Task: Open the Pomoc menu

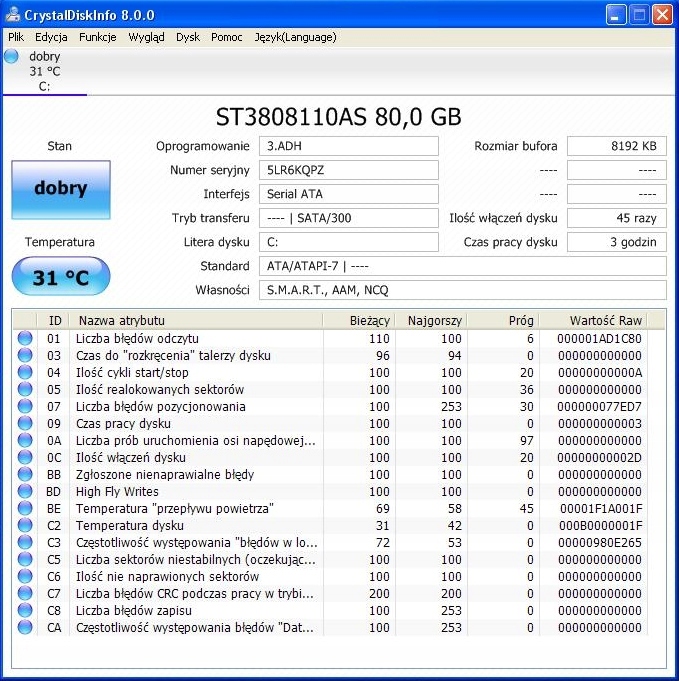Action: pyautogui.click(x=227, y=37)
